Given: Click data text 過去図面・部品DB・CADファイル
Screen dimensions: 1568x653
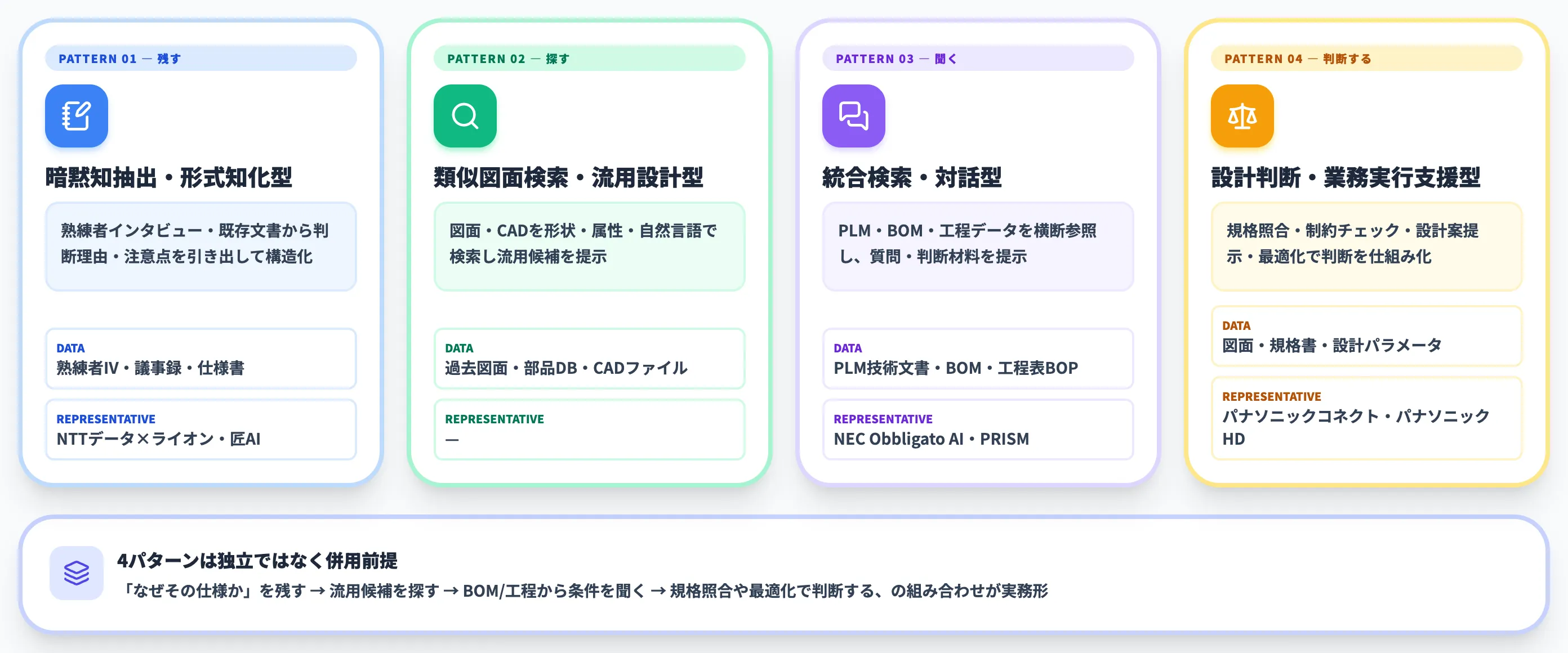Looking at the screenshot, I should click(x=566, y=368).
